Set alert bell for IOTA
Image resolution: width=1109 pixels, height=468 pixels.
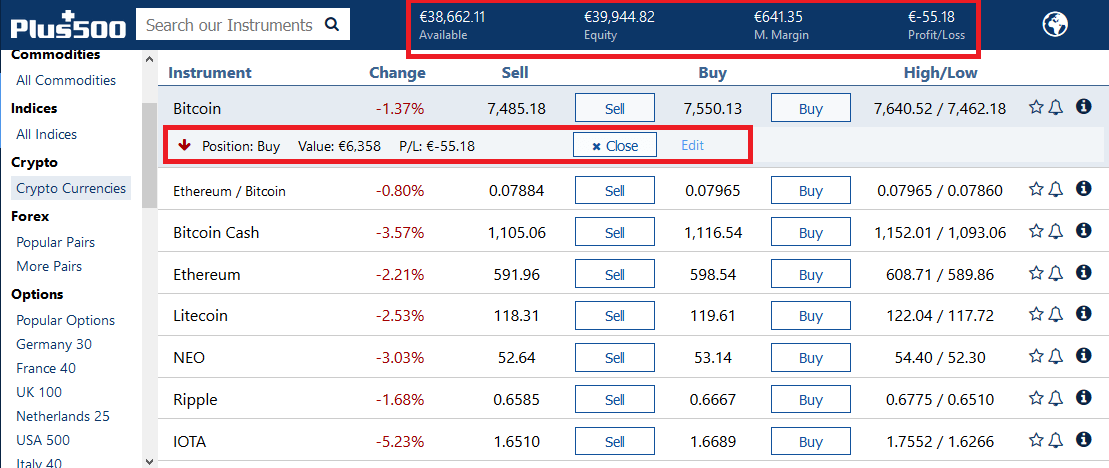click(x=1055, y=440)
